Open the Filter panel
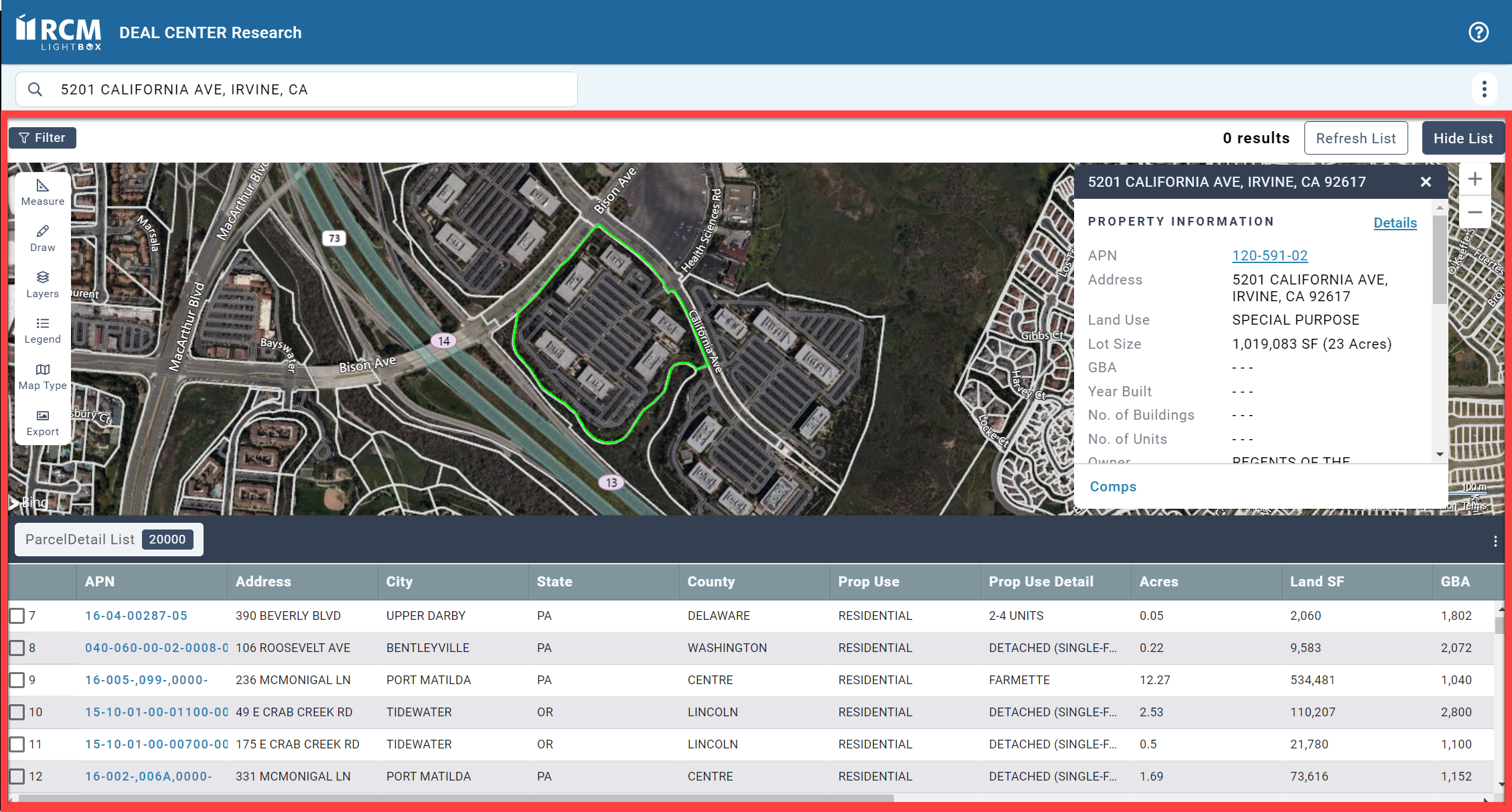Viewport: 1512px width, 812px height. (42, 138)
